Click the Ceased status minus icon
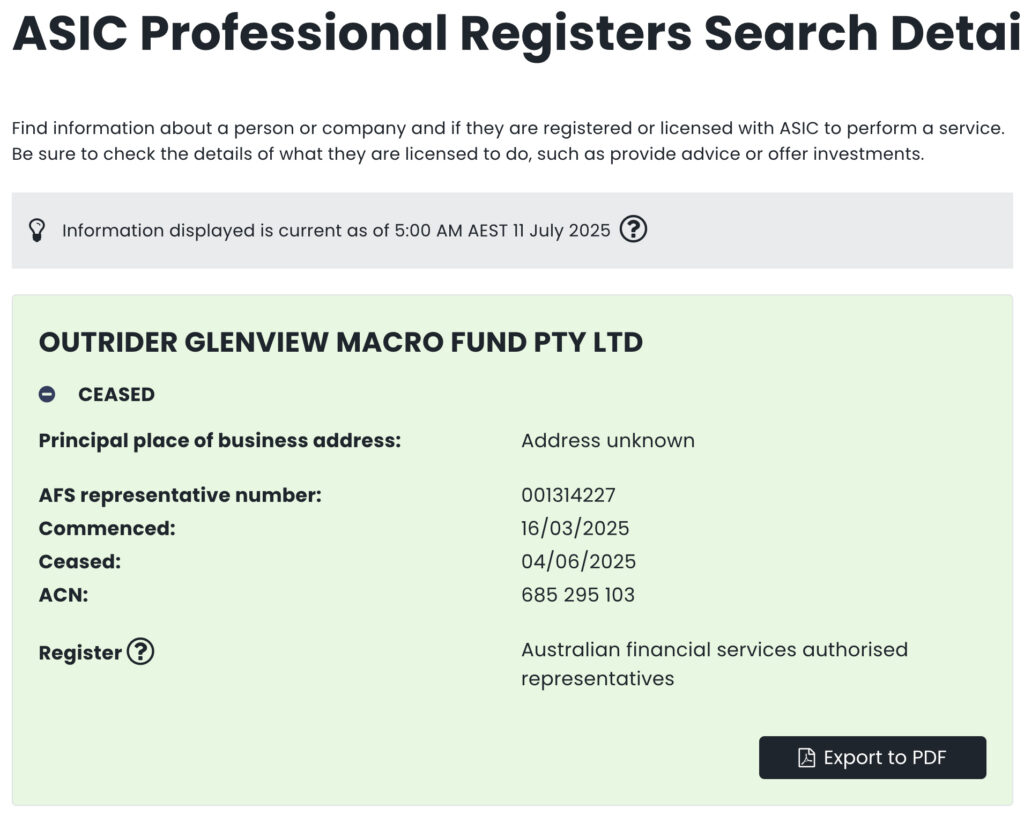This screenshot has width=1024, height=815. (47, 394)
